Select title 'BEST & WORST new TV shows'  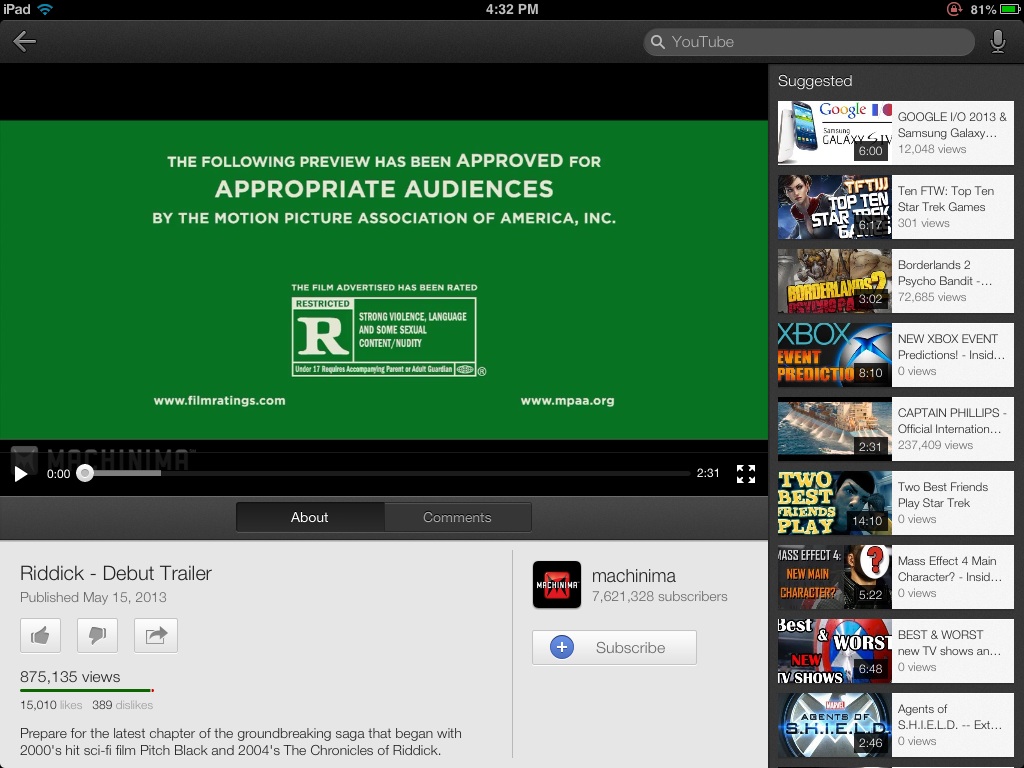pyautogui.click(x=949, y=643)
